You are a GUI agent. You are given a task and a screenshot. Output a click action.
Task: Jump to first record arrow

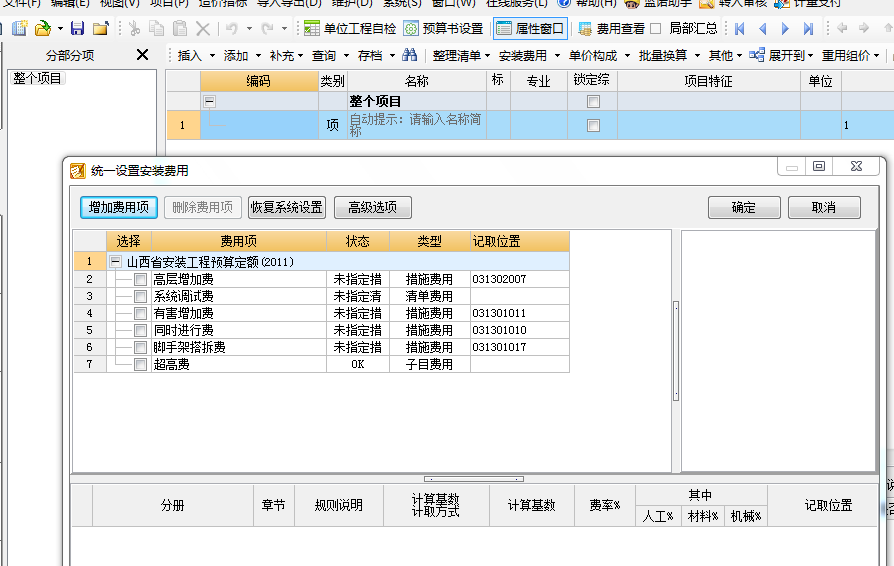click(739, 28)
